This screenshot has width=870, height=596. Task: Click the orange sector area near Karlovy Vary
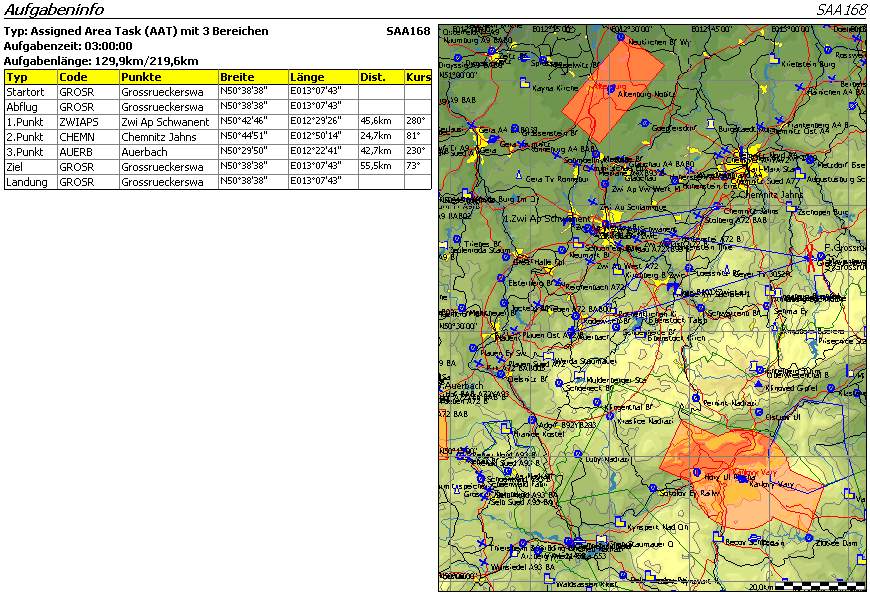(x=741, y=475)
